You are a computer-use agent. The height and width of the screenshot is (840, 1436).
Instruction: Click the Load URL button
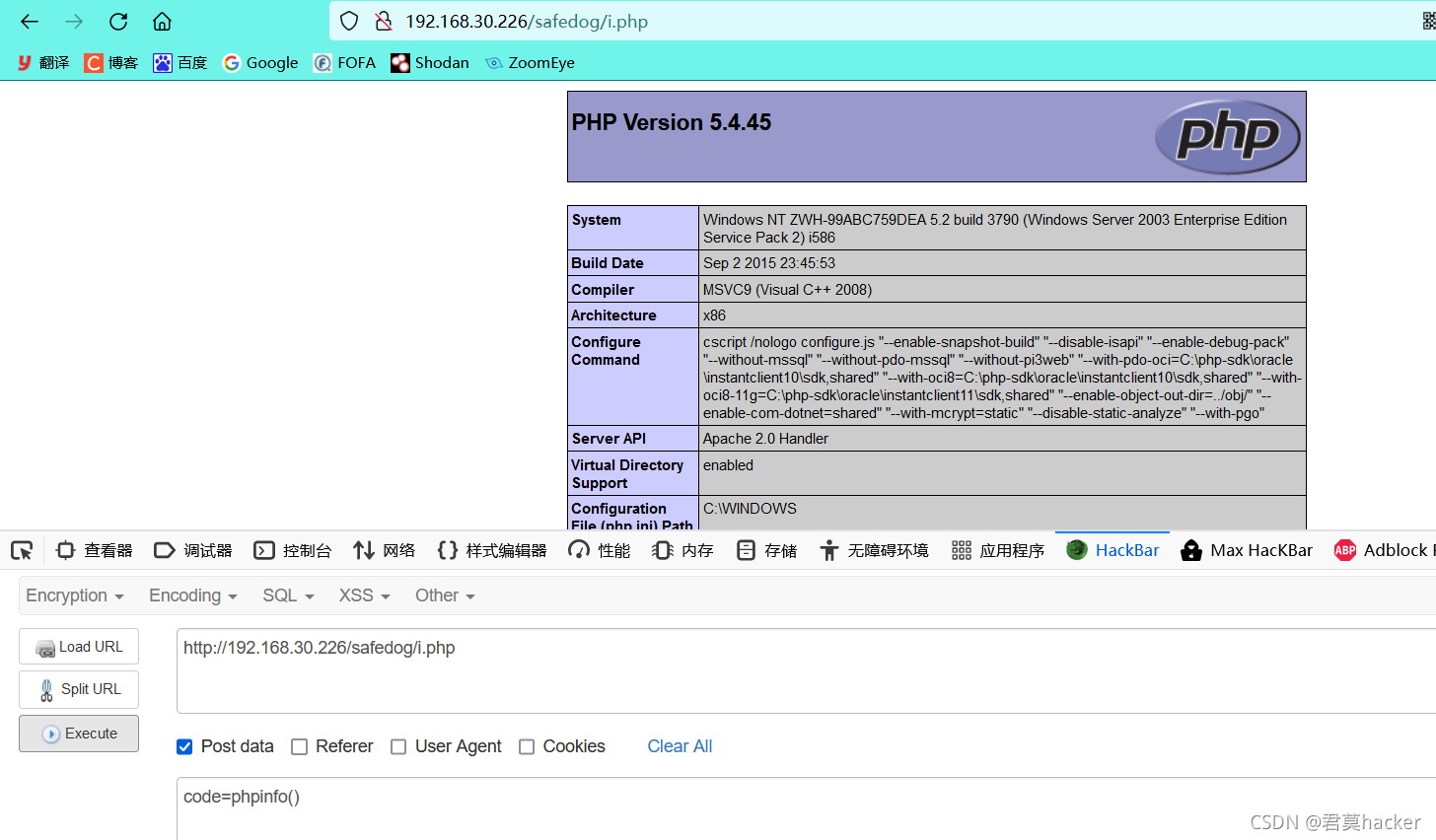[79, 647]
